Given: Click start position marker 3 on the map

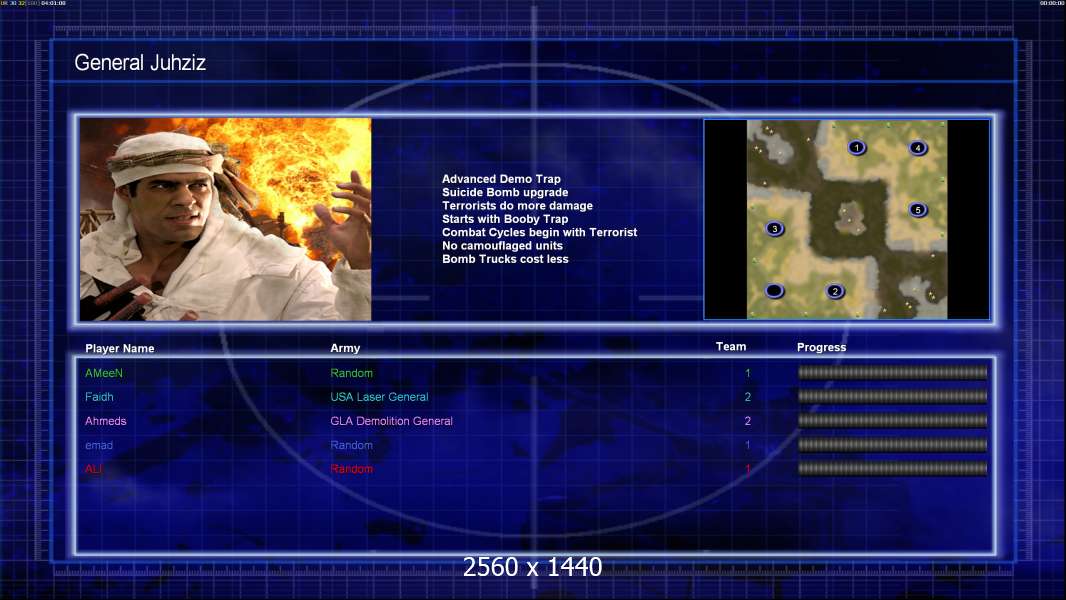Looking at the screenshot, I should point(774,229).
